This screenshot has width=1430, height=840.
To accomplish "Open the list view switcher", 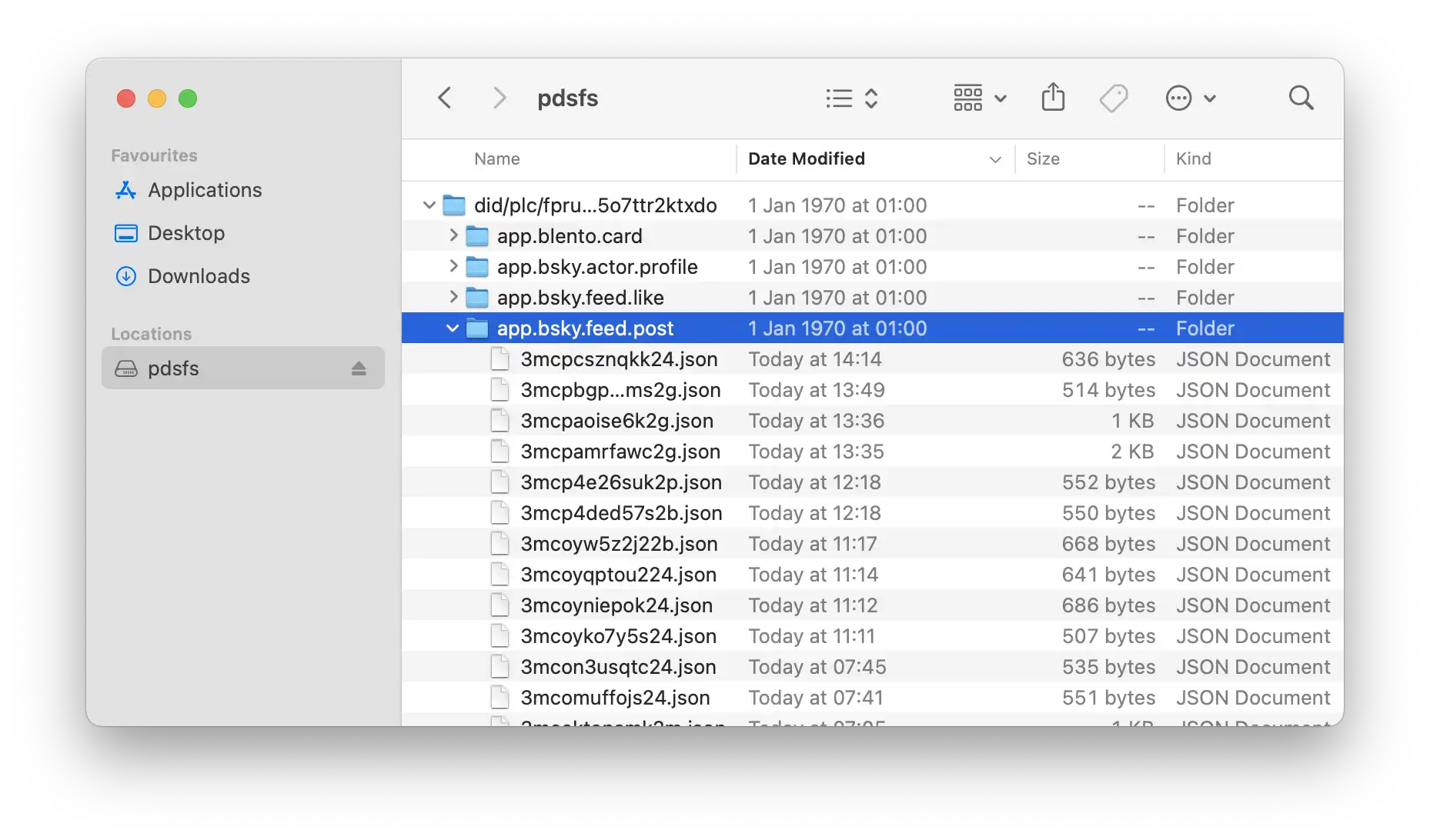I will click(851, 98).
